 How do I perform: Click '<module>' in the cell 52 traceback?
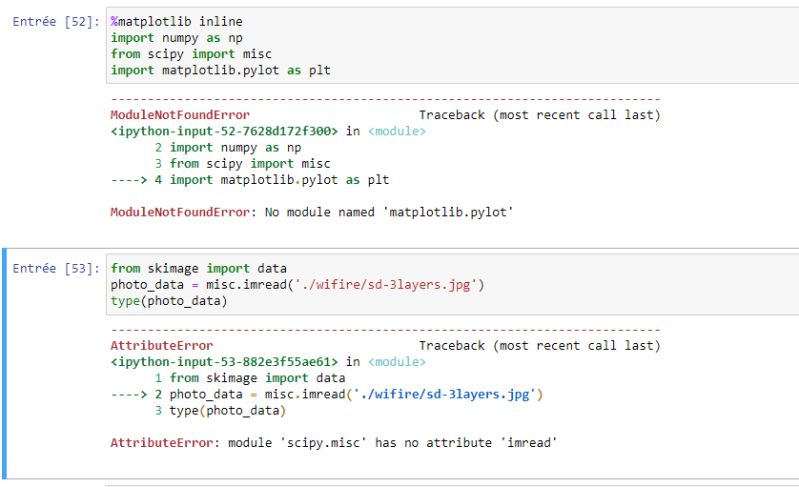396,131
